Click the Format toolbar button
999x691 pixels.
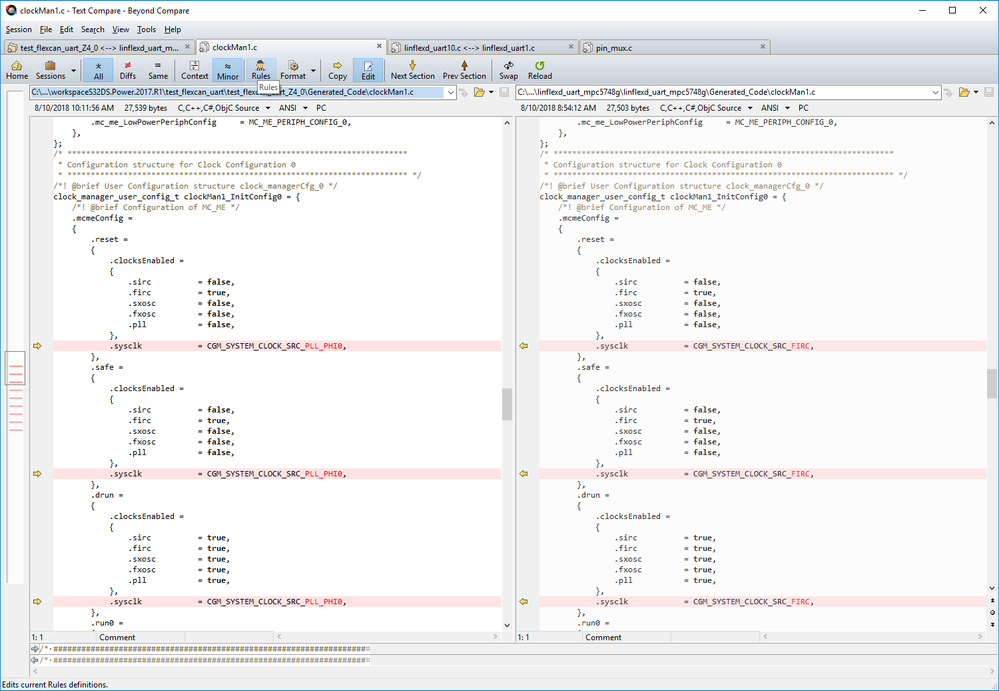293,70
